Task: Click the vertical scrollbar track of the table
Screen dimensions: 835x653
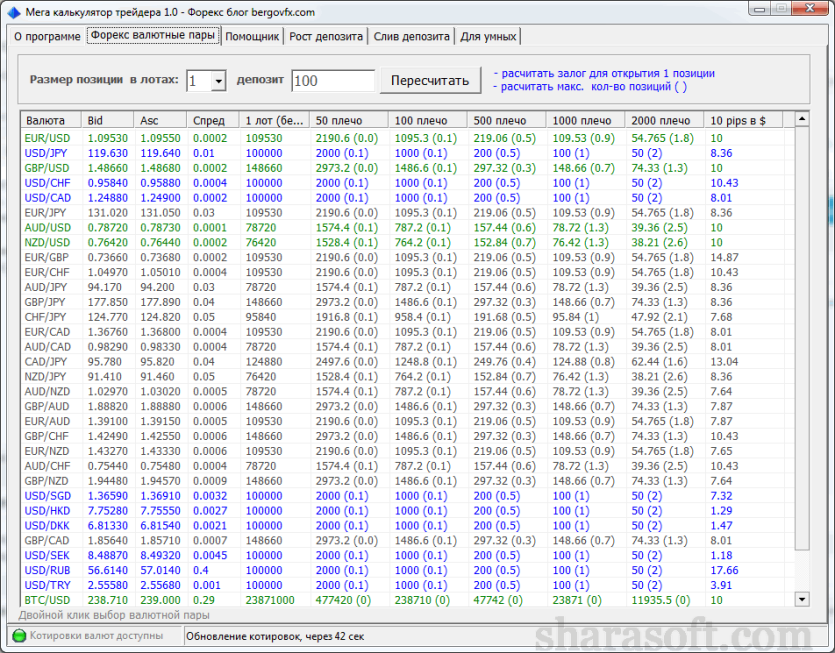Action: (802, 359)
